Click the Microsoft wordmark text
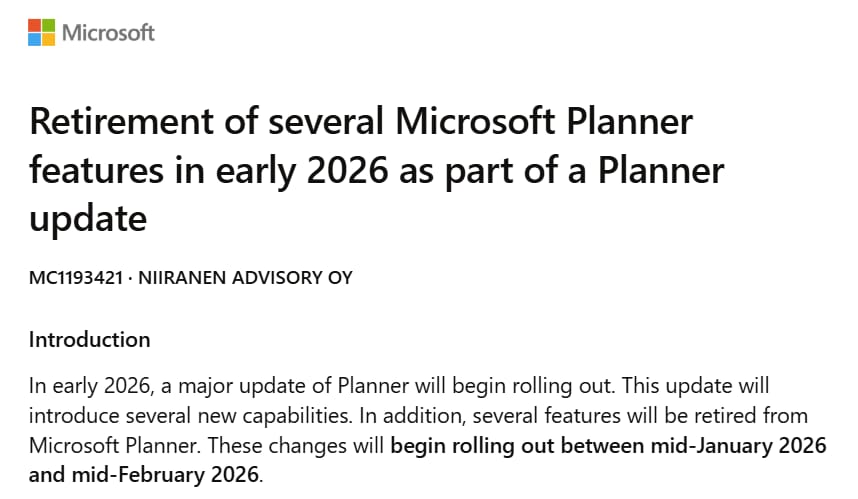This screenshot has width=858, height=499. 108,33
